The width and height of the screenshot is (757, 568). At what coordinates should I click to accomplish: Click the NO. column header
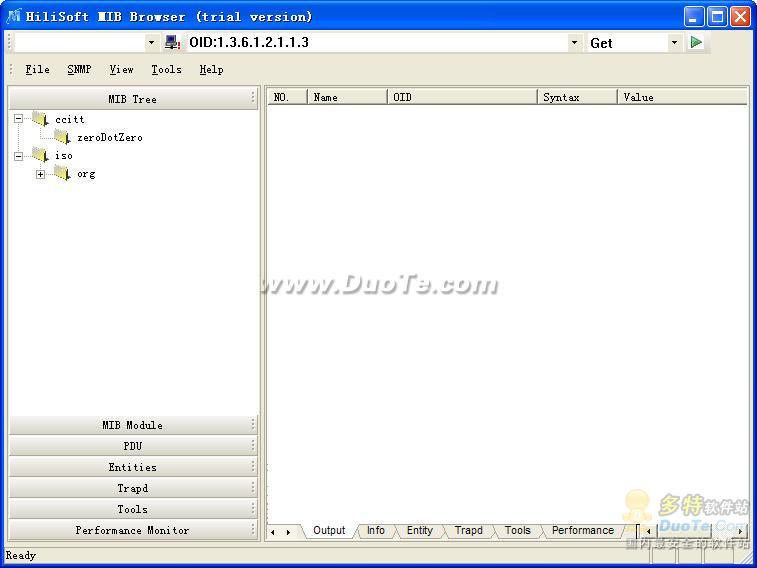click(x=288, y=97)
